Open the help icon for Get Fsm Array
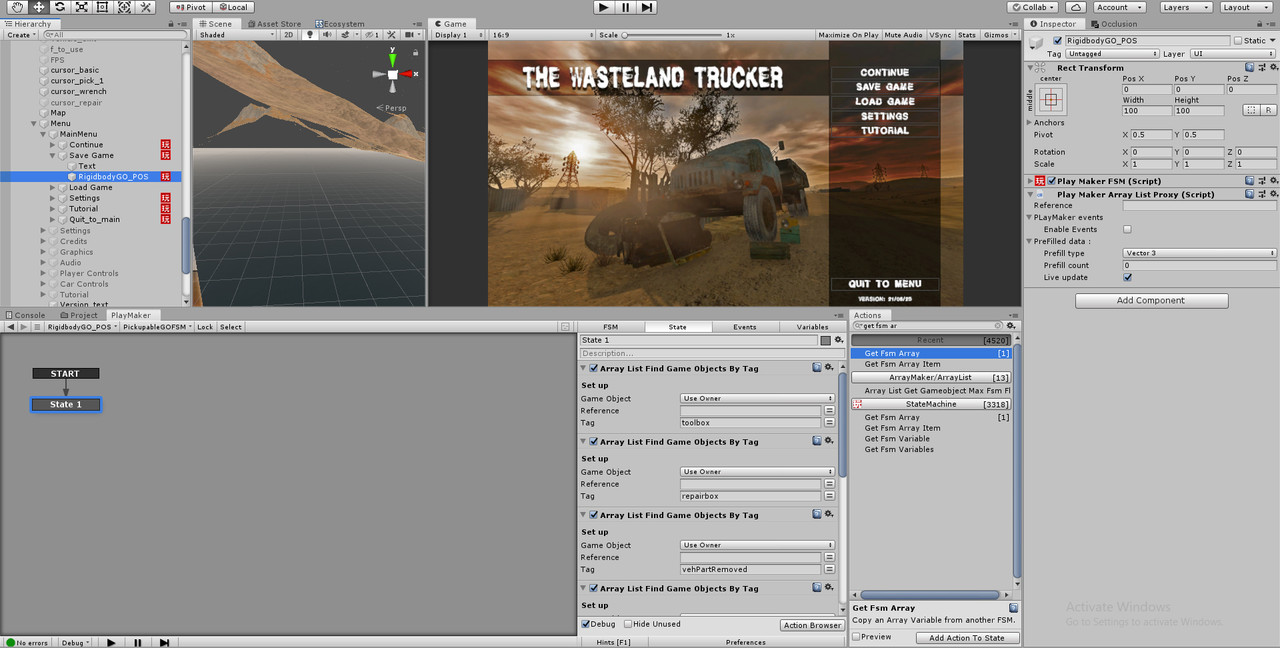The width and height of the screenshot is (1280, 648). (x=1014, y=608)
